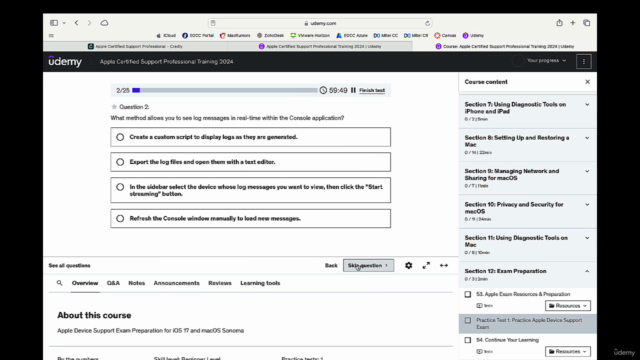Open Resources dropdown for lecture 54
The width and height of the screenshot is (640, 360).
[x=568, y=351]
